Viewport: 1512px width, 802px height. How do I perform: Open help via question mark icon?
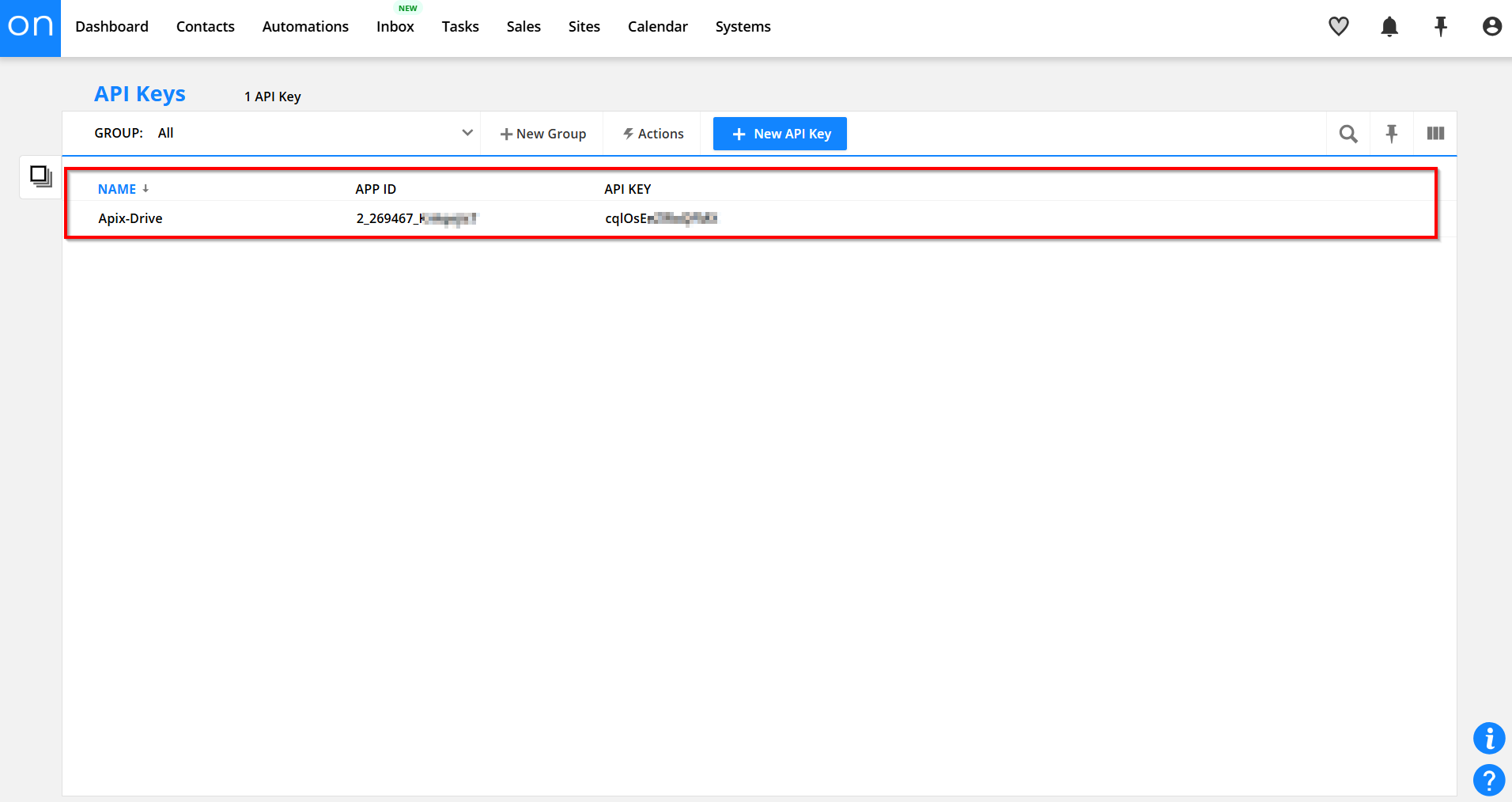pos(1488,781)
